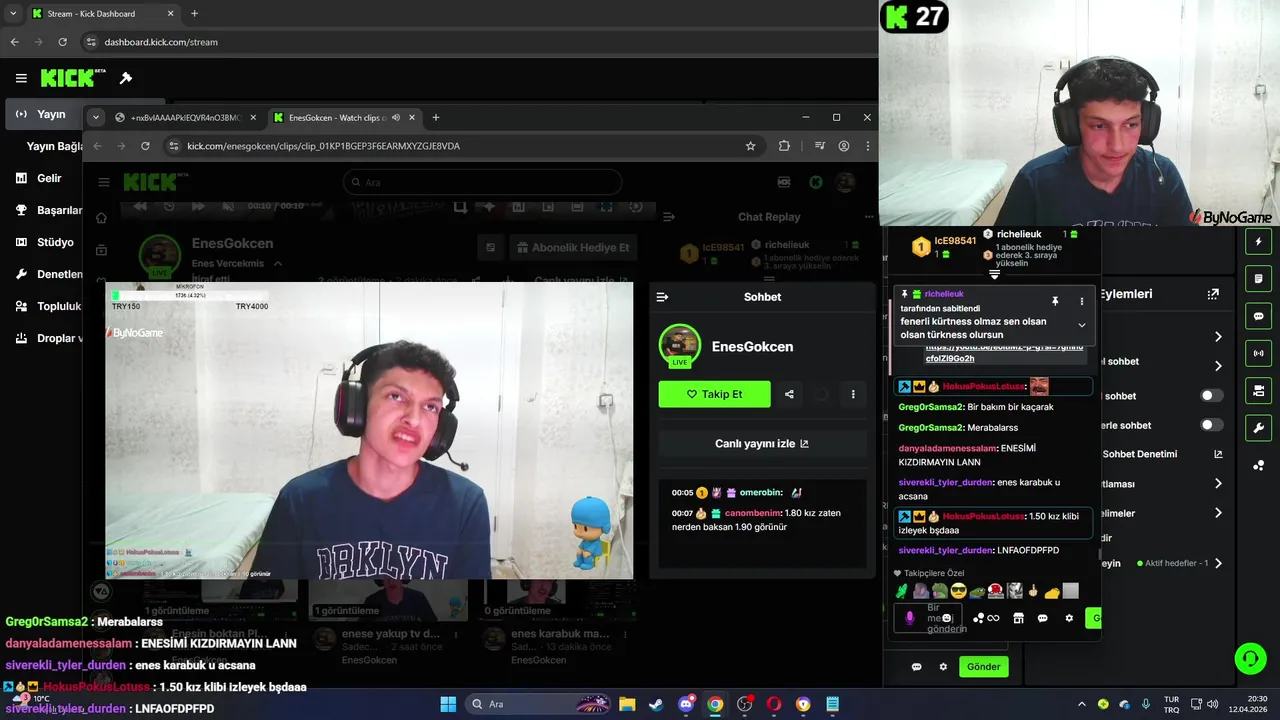Open the clip panel three-dot options
Screen dimensions: 1280x720
click(x=853, y=394)
